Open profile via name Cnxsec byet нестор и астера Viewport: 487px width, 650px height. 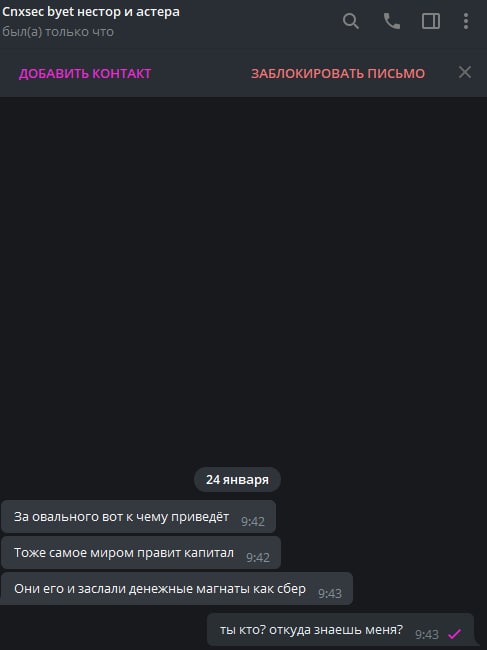(91, 12)
